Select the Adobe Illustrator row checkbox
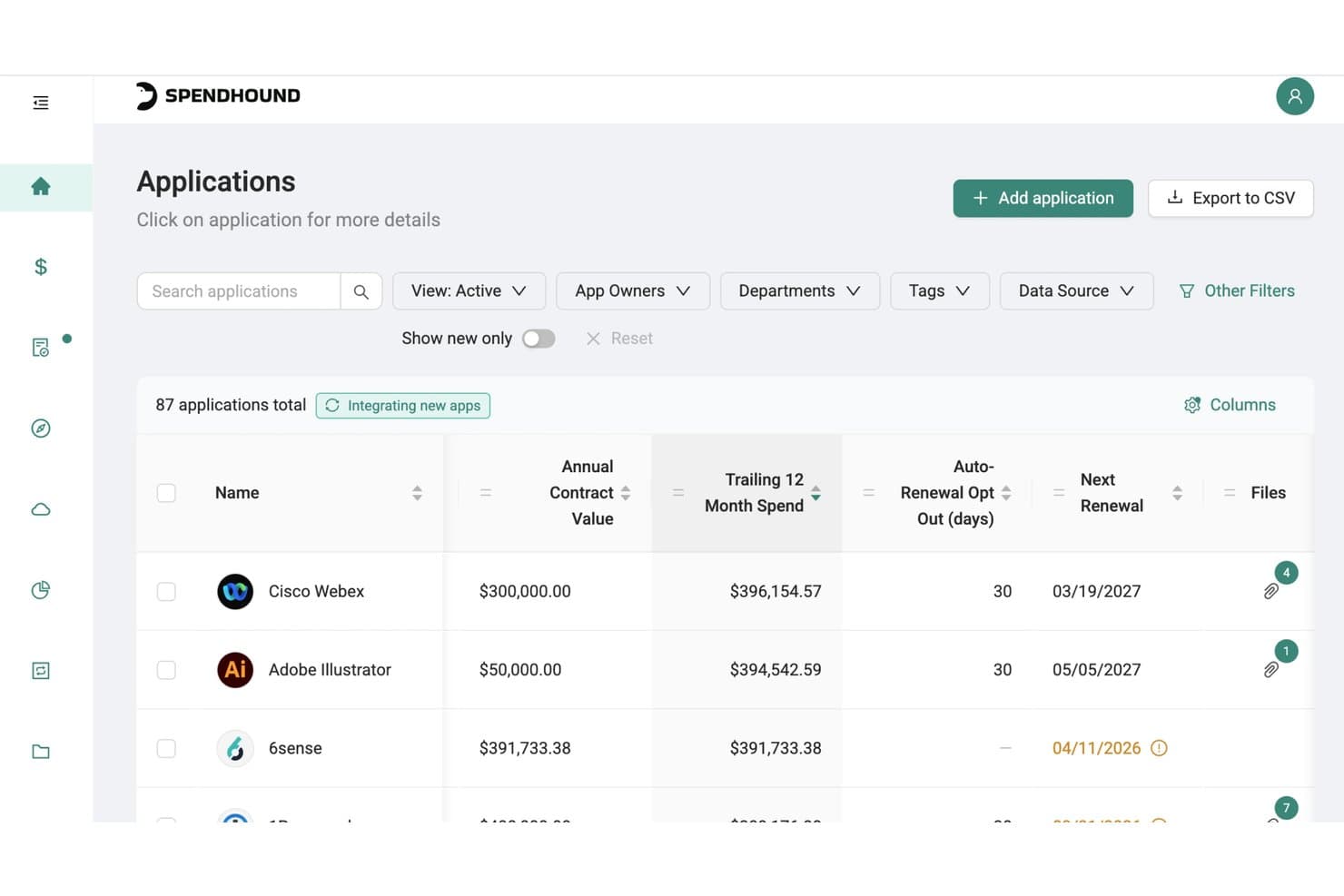Viewport: 1344px width, 896px height. (x=166, y=670)
